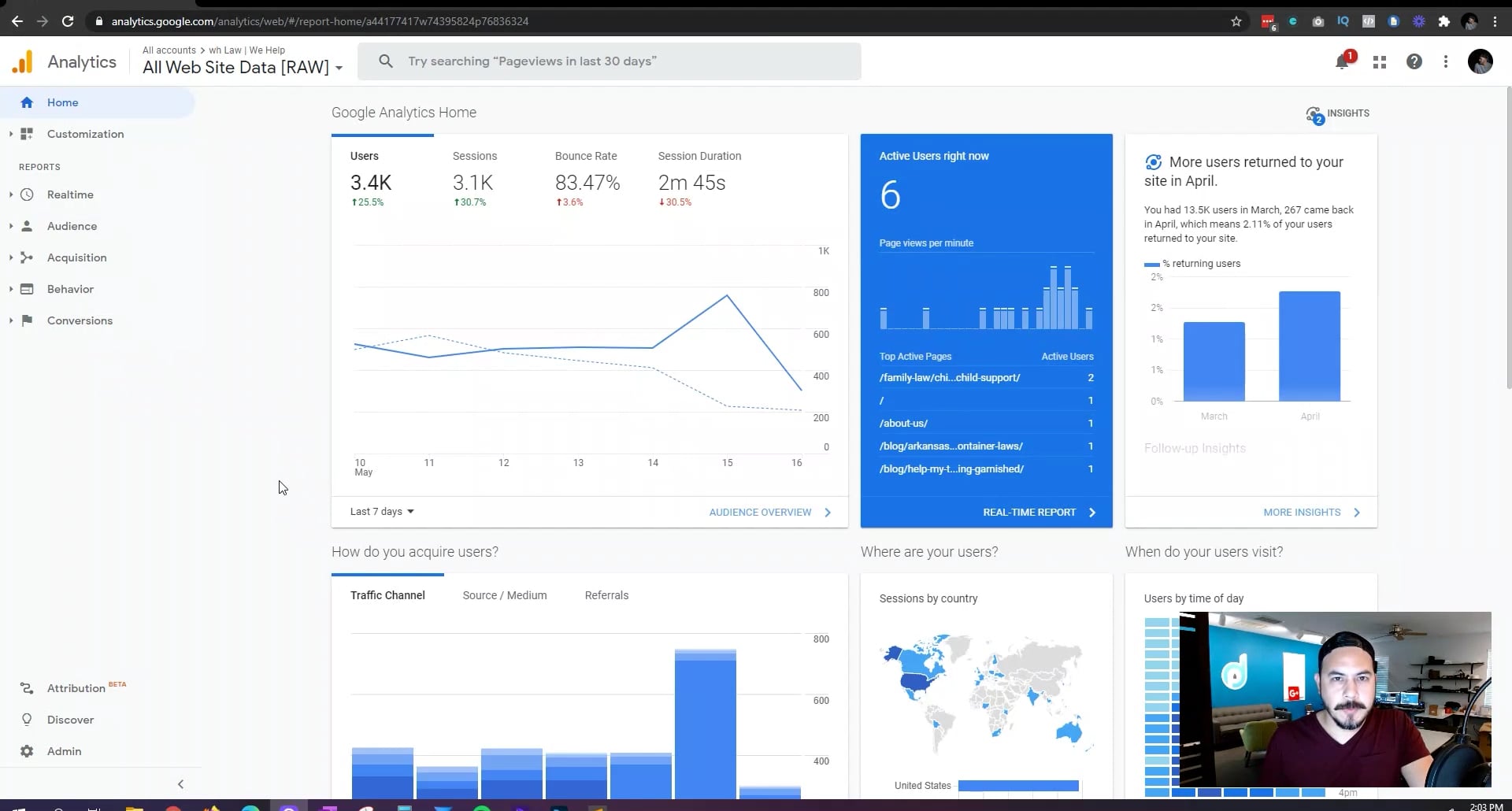The width and height of the screenshot is (1512, 811).
Task: Click the Home icon in sidebar
Action: point(27,102)
